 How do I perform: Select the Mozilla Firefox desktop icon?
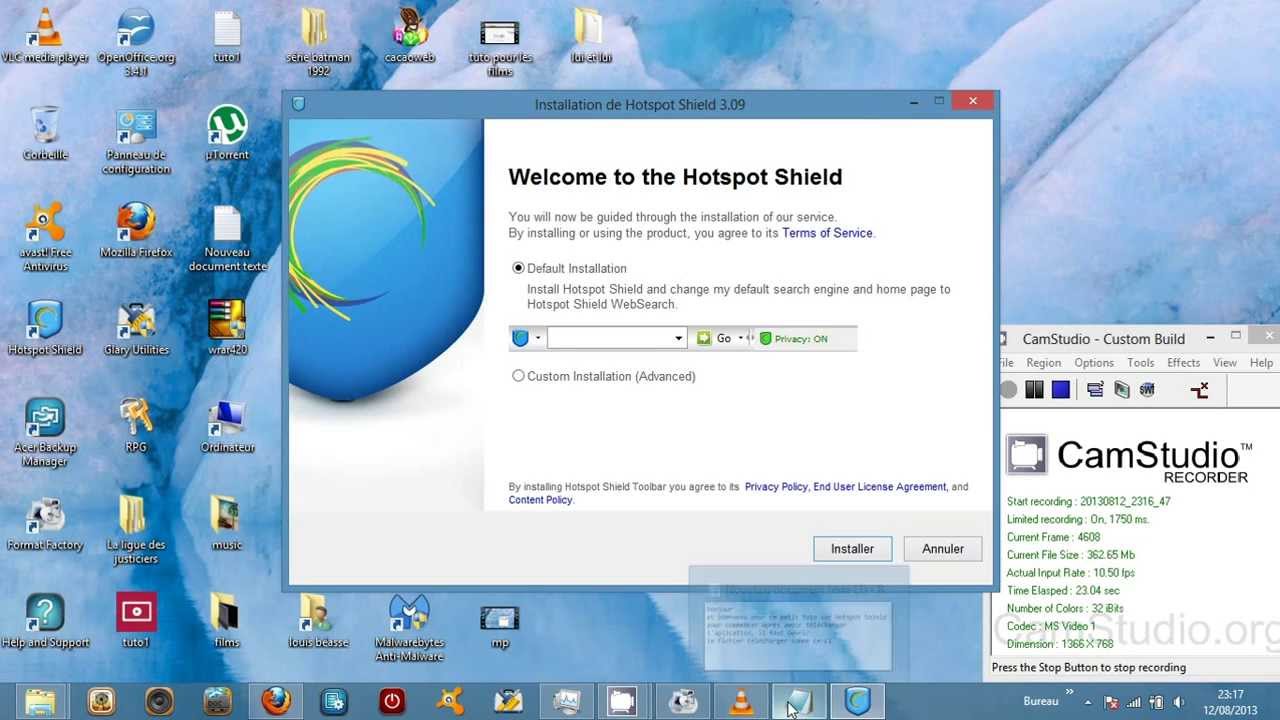(136, 231)
